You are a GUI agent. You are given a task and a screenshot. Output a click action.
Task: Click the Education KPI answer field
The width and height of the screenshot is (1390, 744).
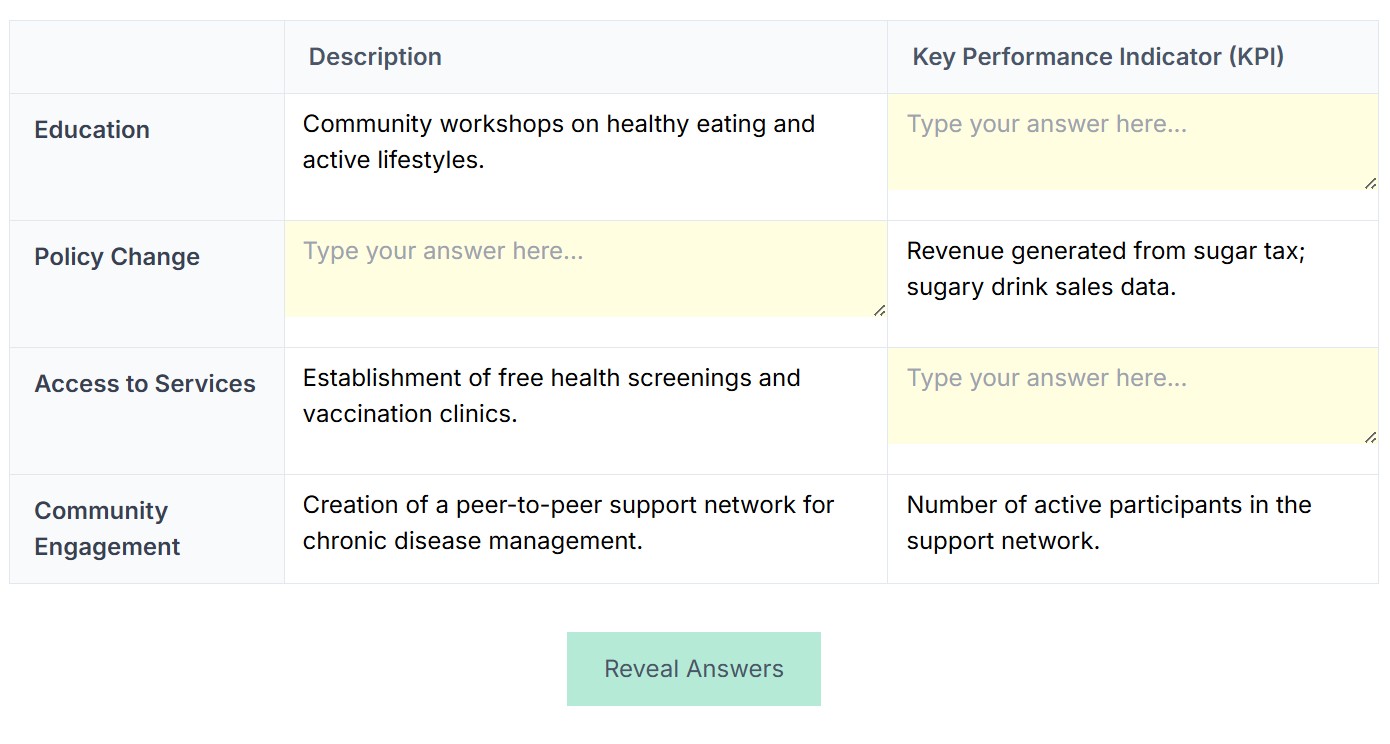point(1132,142)
